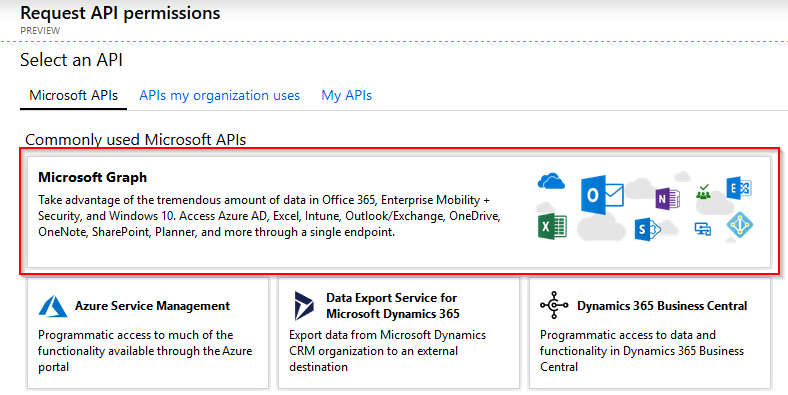Open the APIs my organization uses tab

[x=220, y=95]
